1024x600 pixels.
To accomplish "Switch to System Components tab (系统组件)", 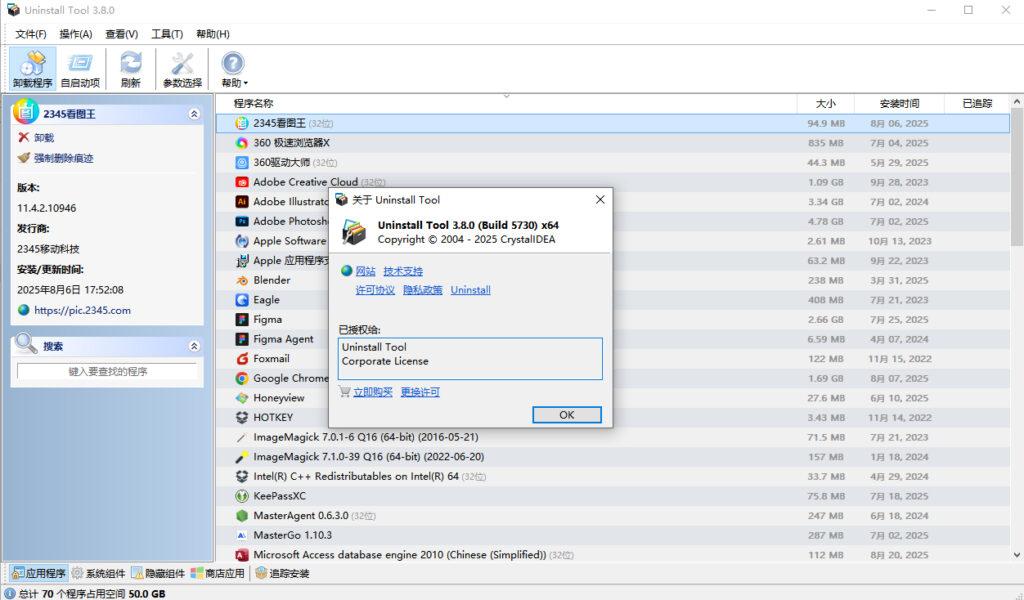I will click(x=98, y=574).
